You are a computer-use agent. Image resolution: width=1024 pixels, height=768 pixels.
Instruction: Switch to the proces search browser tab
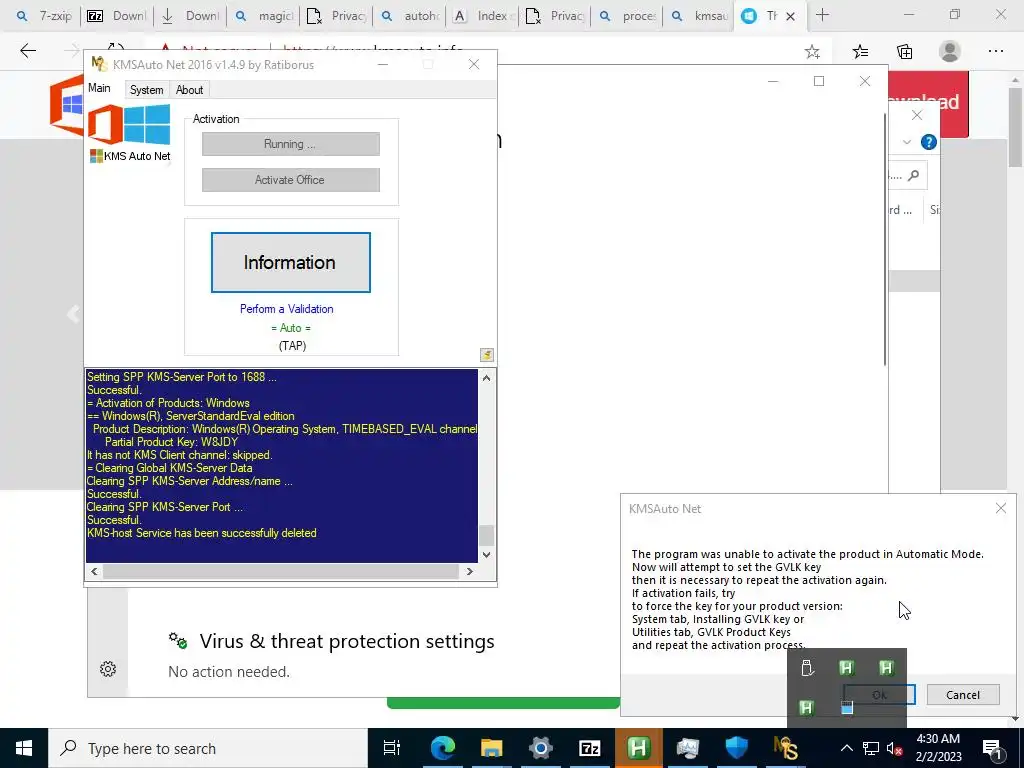(628, 16)
